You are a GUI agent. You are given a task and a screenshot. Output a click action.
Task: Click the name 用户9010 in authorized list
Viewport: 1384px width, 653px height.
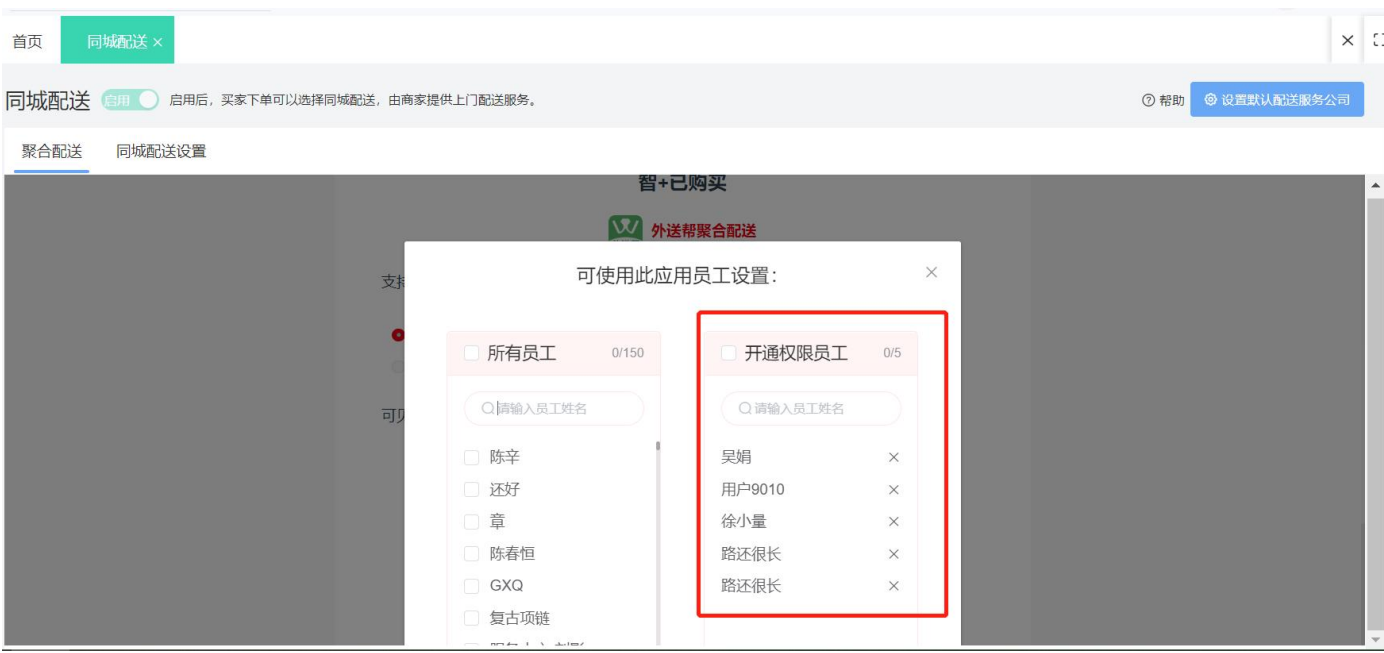pyautogui.click(x=753, y=490)
